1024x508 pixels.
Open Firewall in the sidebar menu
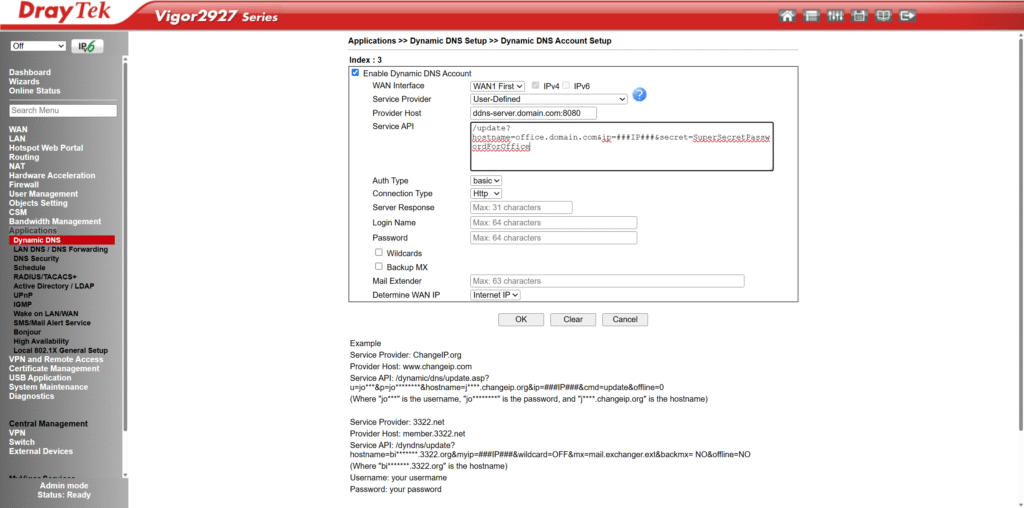coord(24,185)
